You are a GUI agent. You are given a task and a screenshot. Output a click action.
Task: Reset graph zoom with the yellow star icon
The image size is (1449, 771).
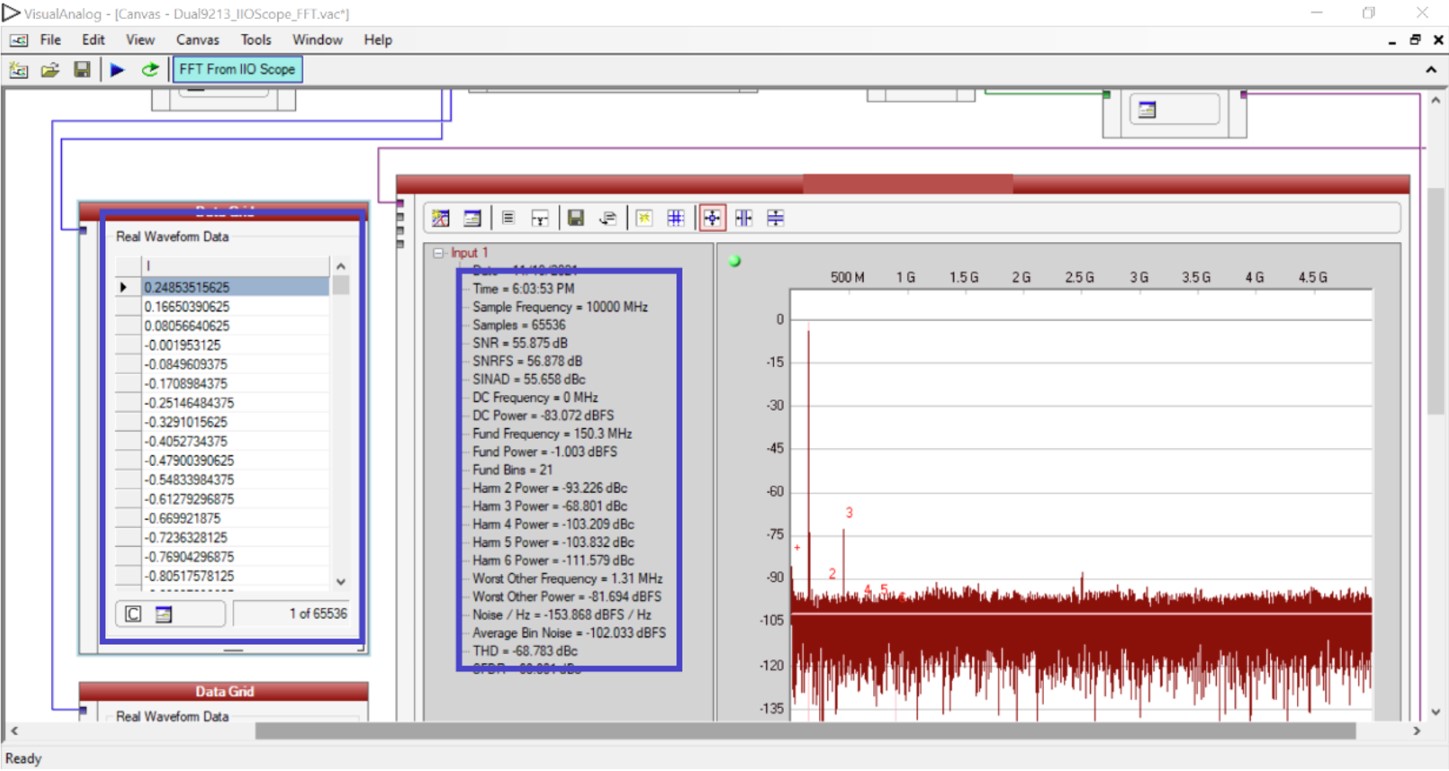coord(643,218)
